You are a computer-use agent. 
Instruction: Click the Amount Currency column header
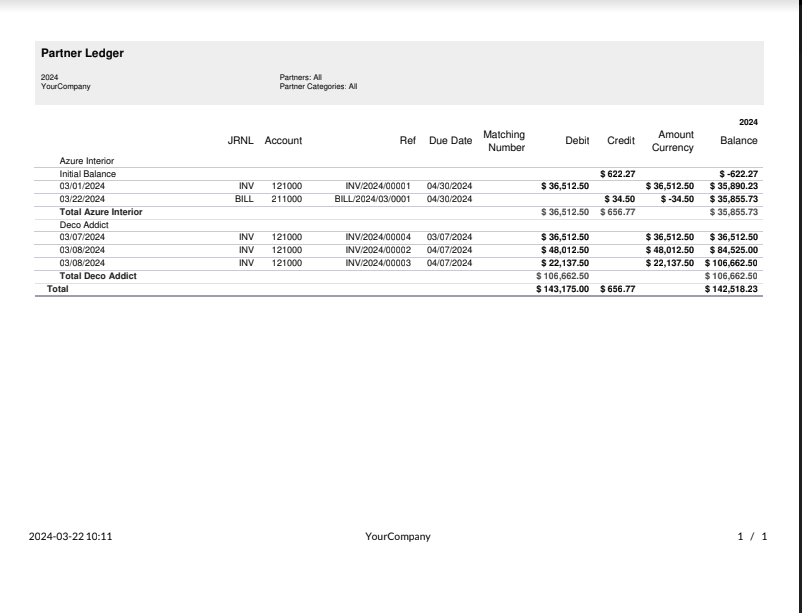(x=673, y=141)
